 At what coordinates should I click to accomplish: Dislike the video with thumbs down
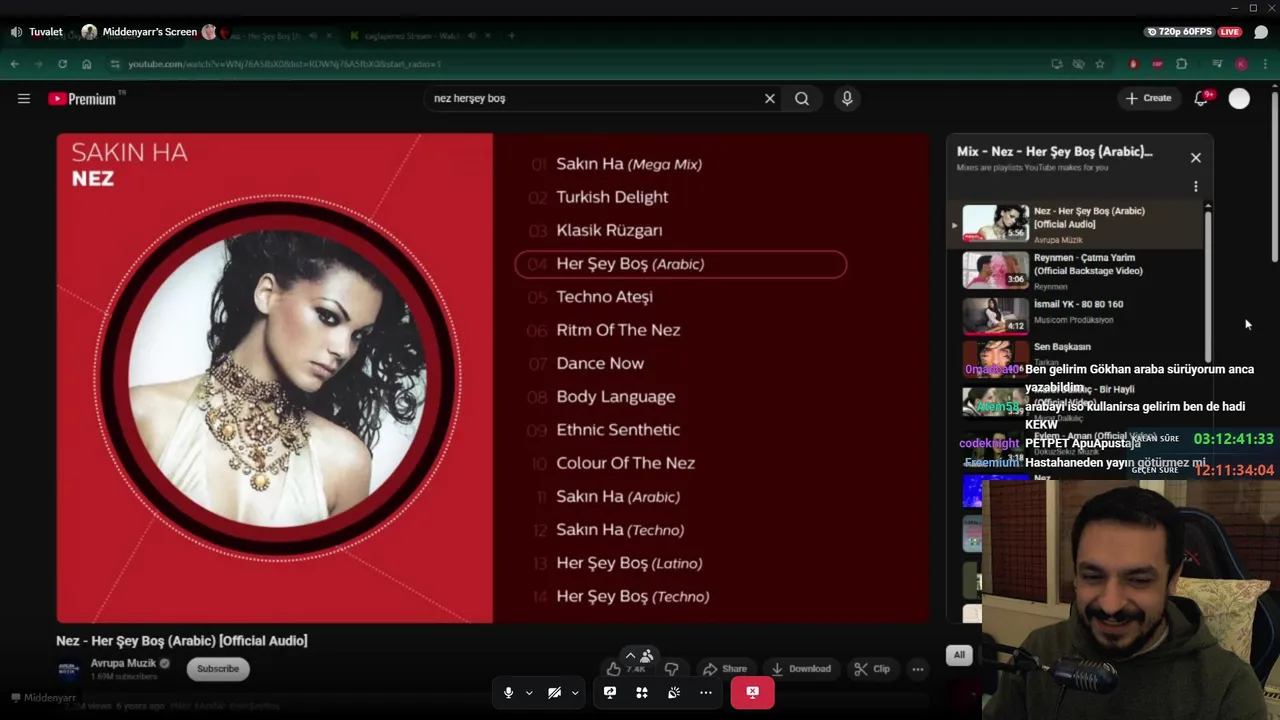coord(672,669)
